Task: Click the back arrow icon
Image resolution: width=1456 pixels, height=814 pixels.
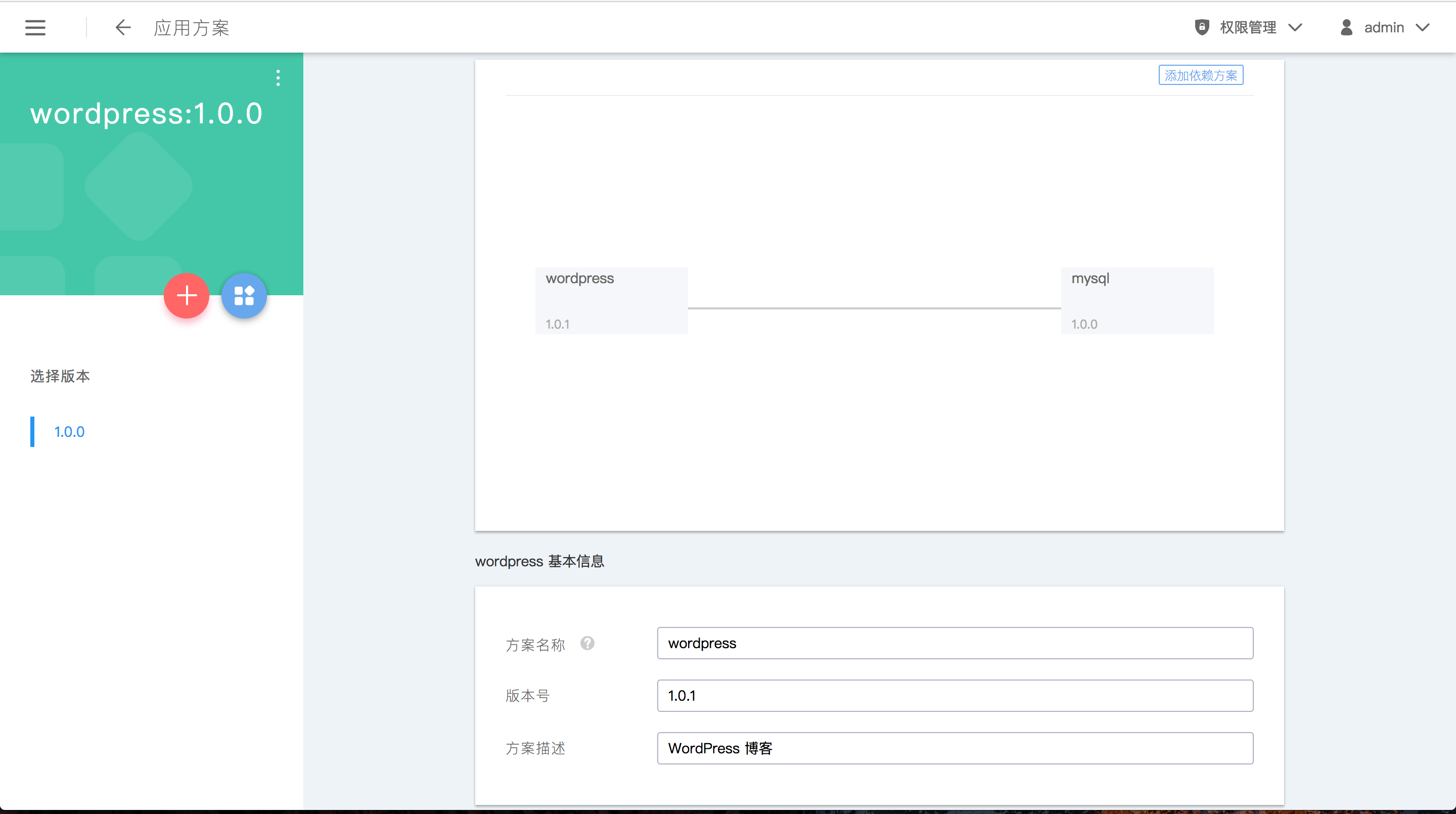Action: 123,27
